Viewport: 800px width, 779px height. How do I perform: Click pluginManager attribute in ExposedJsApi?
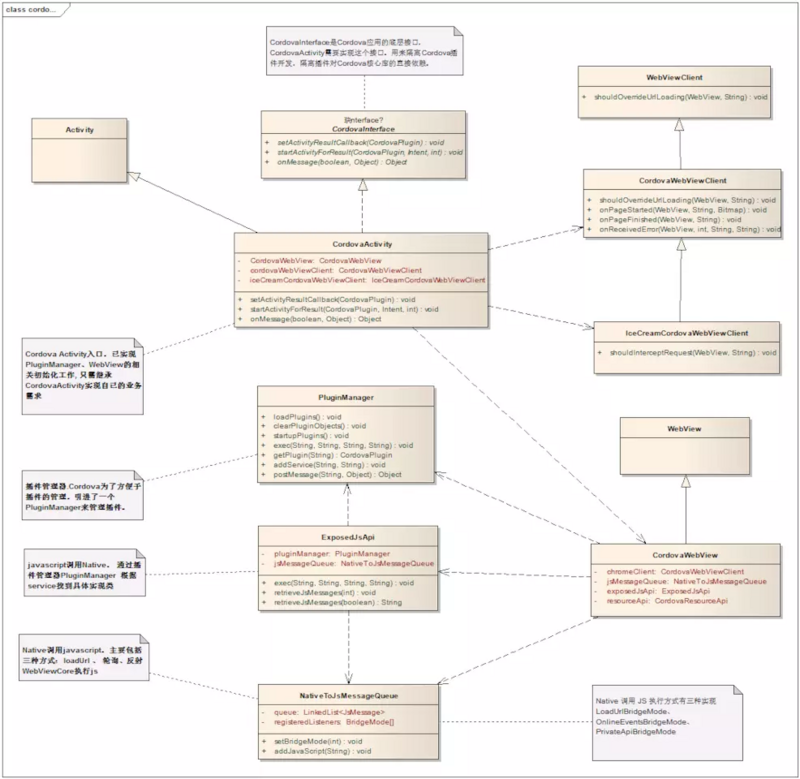point(332,554)
